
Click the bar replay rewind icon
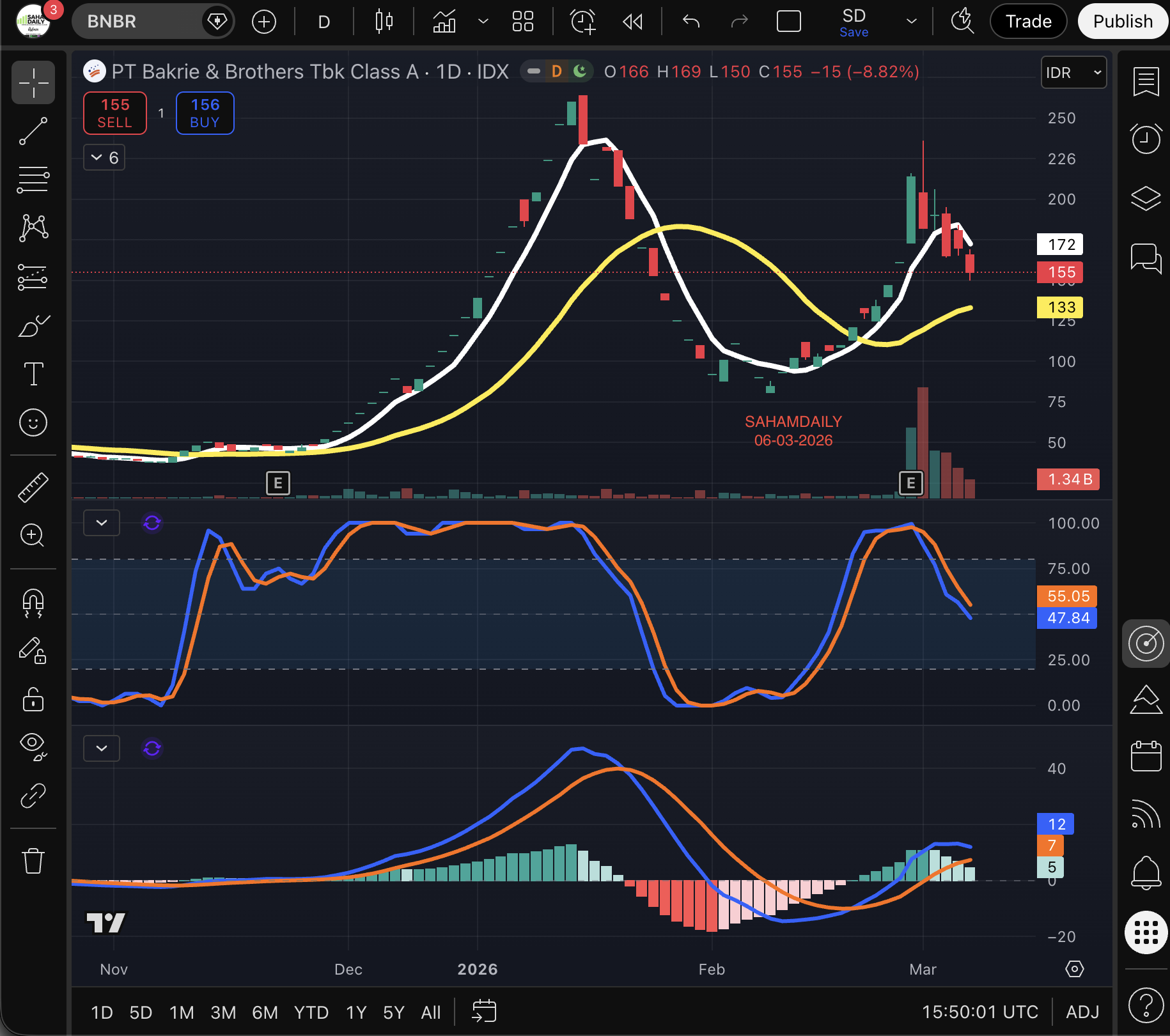pos(632,22)
